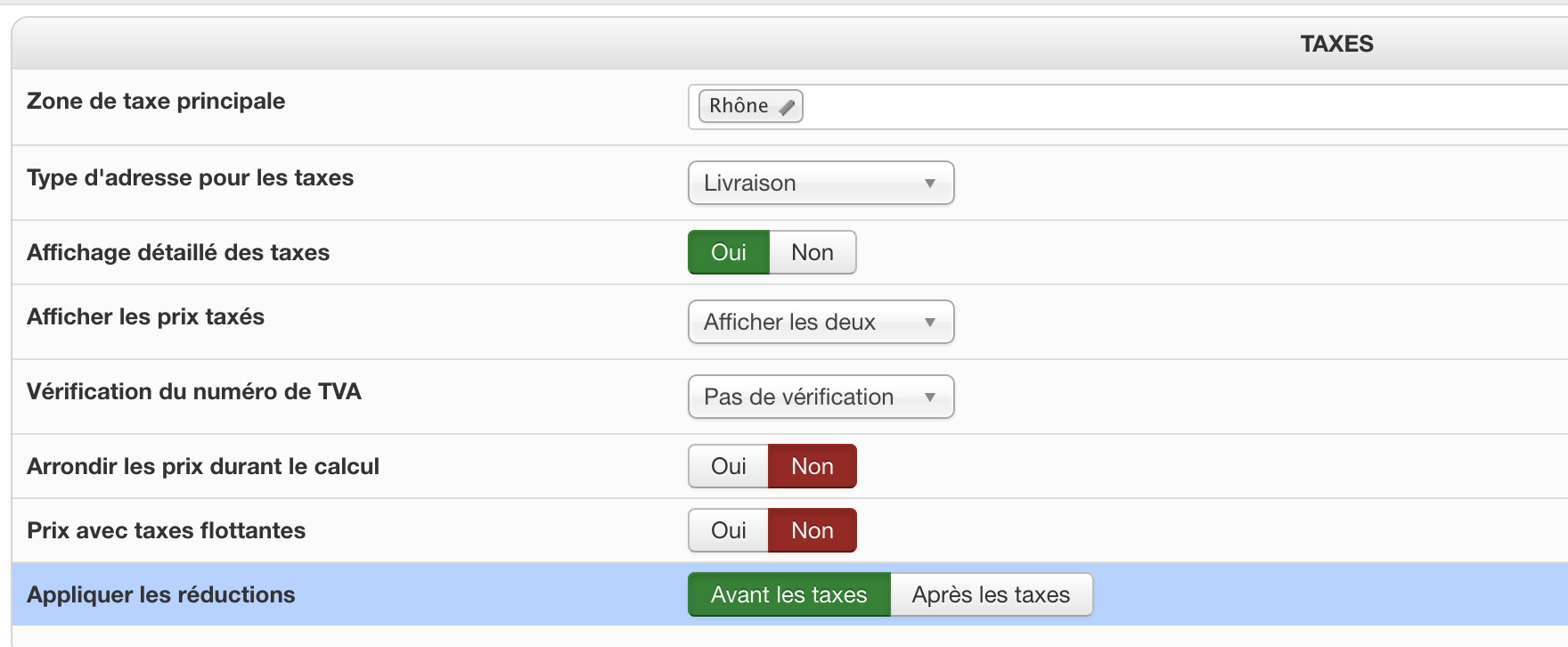The height and width of the screenshot is (647, 1568).
Task: Apply discounts 'Avant les taxes'
Action: pos(788,594)
